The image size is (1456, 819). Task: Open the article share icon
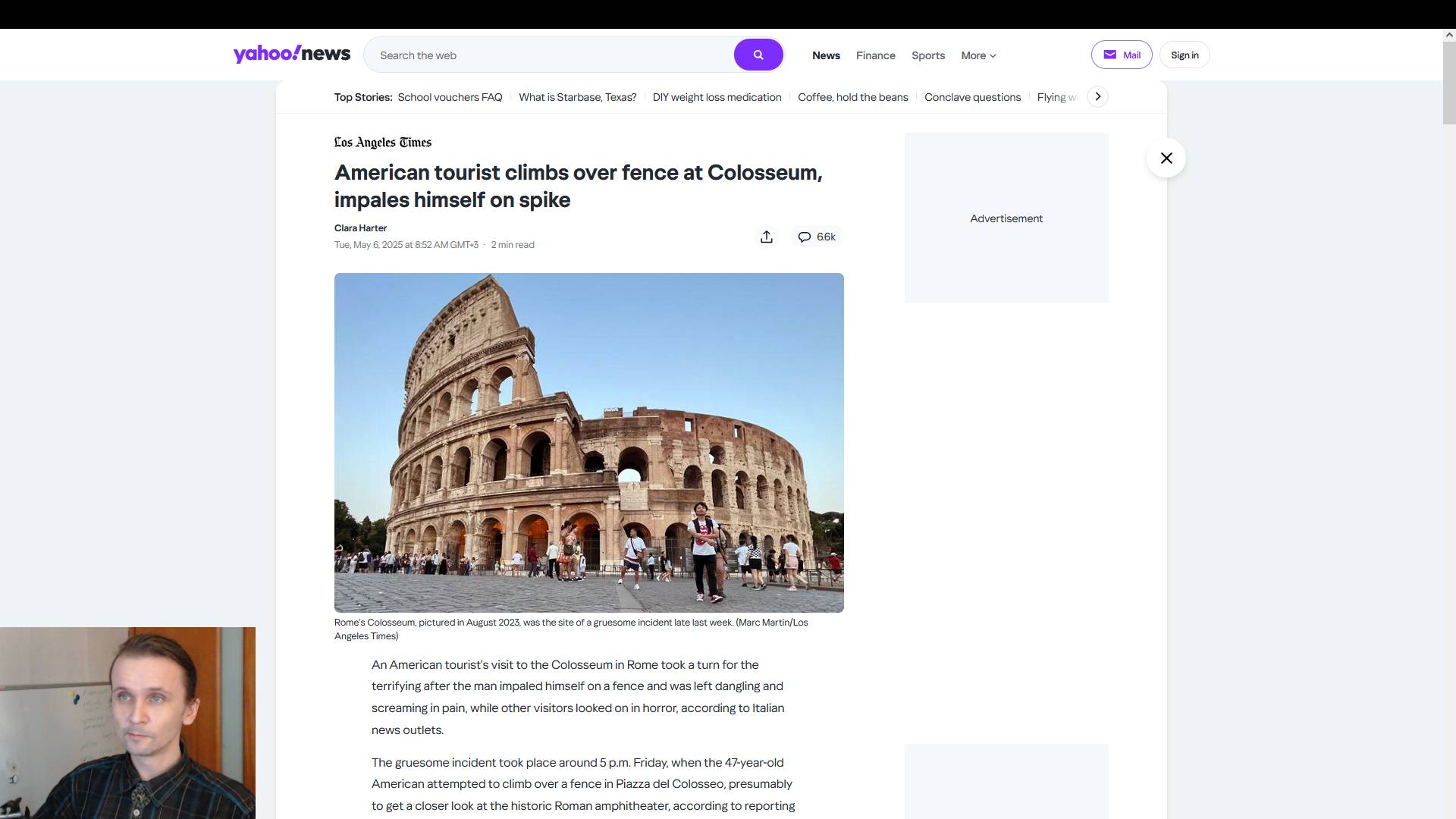[767, 237]
